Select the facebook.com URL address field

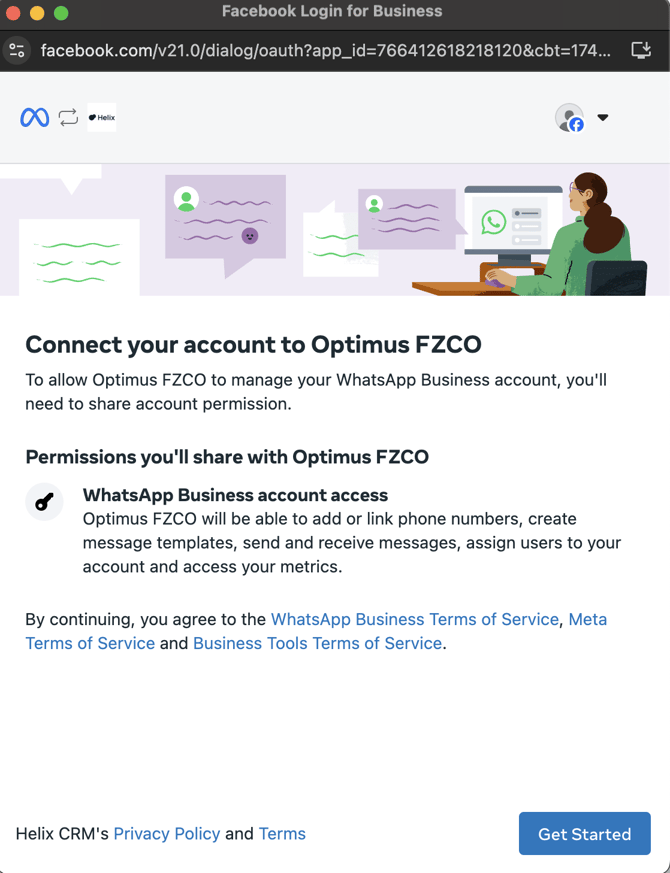(x=325, y=50)
